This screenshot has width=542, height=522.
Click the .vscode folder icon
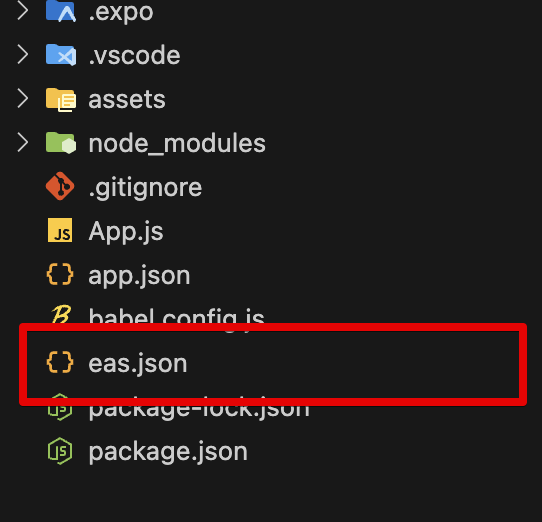click(x=61, y=55)
